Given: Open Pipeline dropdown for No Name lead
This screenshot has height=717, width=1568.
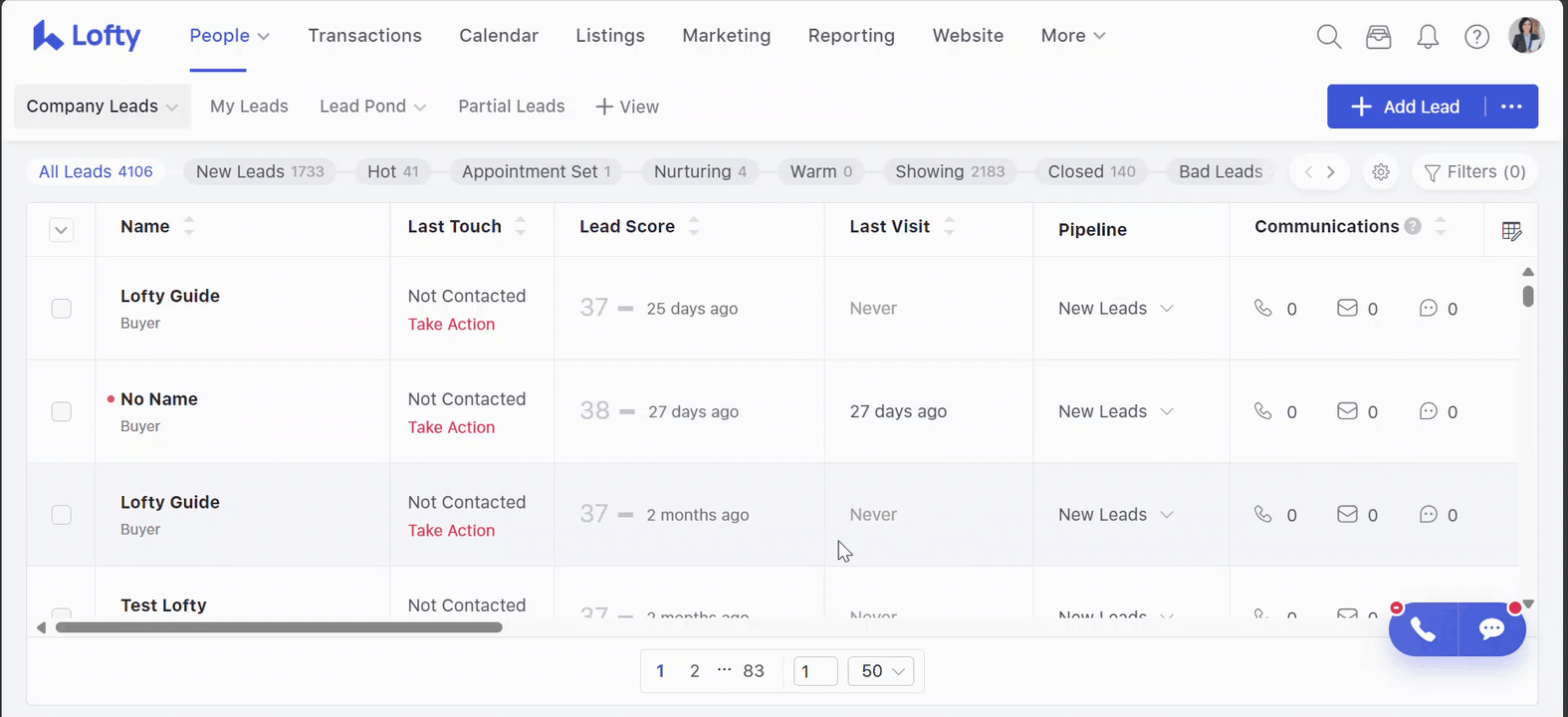Looking at the screenshot, I should coord(1116,411).
